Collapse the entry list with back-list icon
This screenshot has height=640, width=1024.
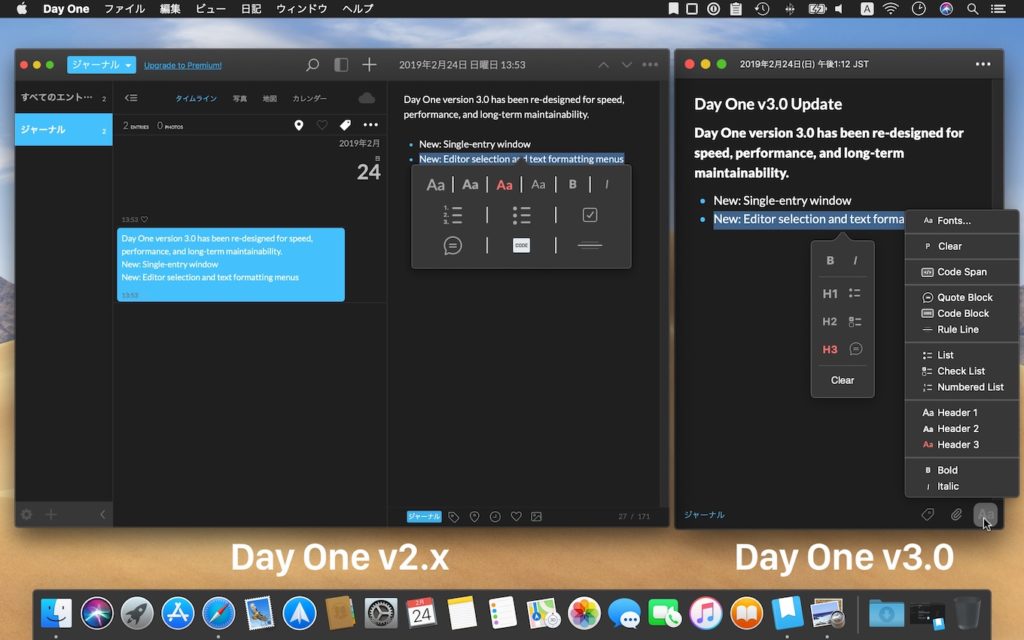pos(131,98)
